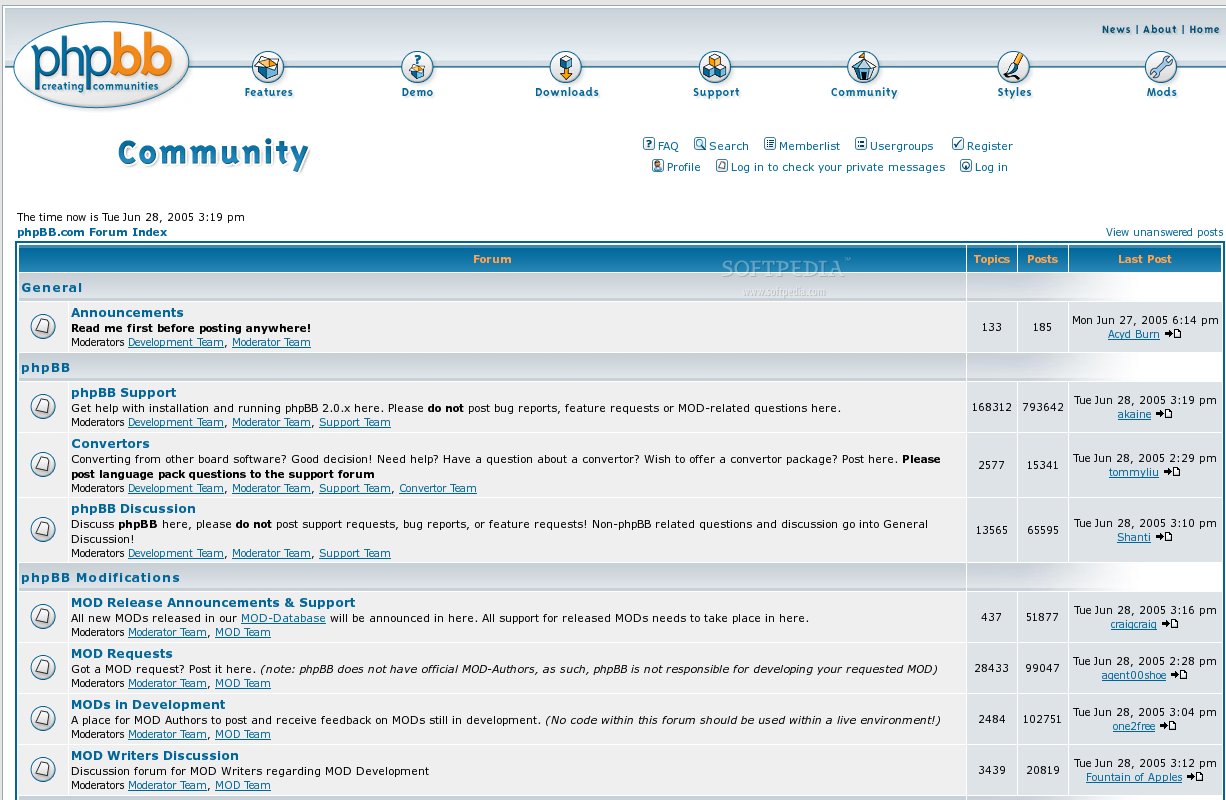This screenshot has width=1226, height=800.
Task: Click the phpBB Discussion folder icon
Action: [43, 529]
